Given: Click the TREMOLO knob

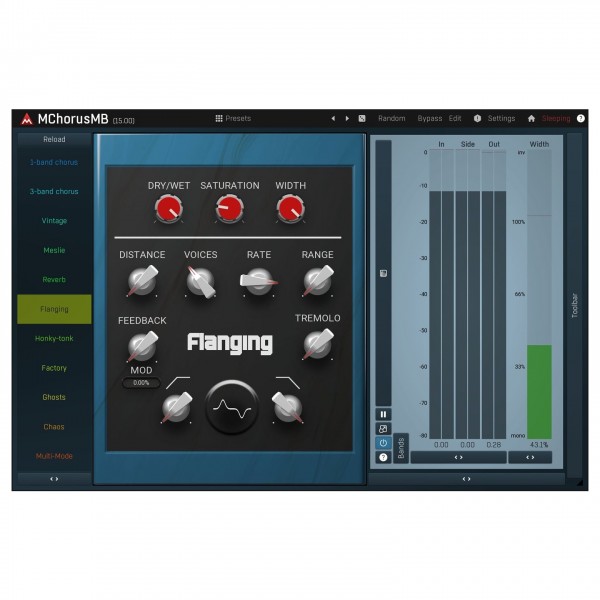Looking at the screenshot, I should pyautogui.click(x=318, y=345).
